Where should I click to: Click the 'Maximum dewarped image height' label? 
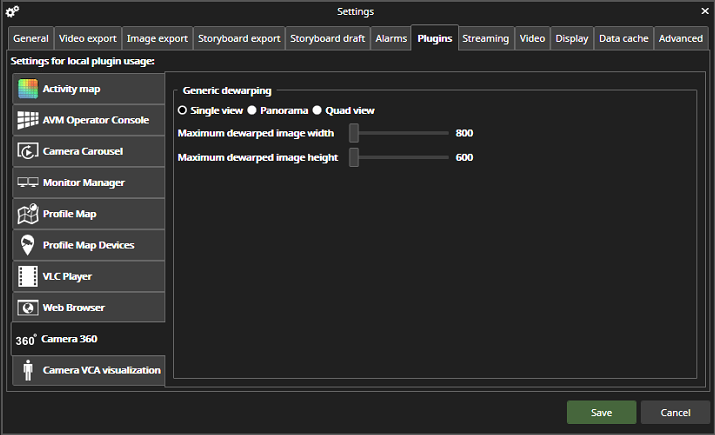pos(258,157)
